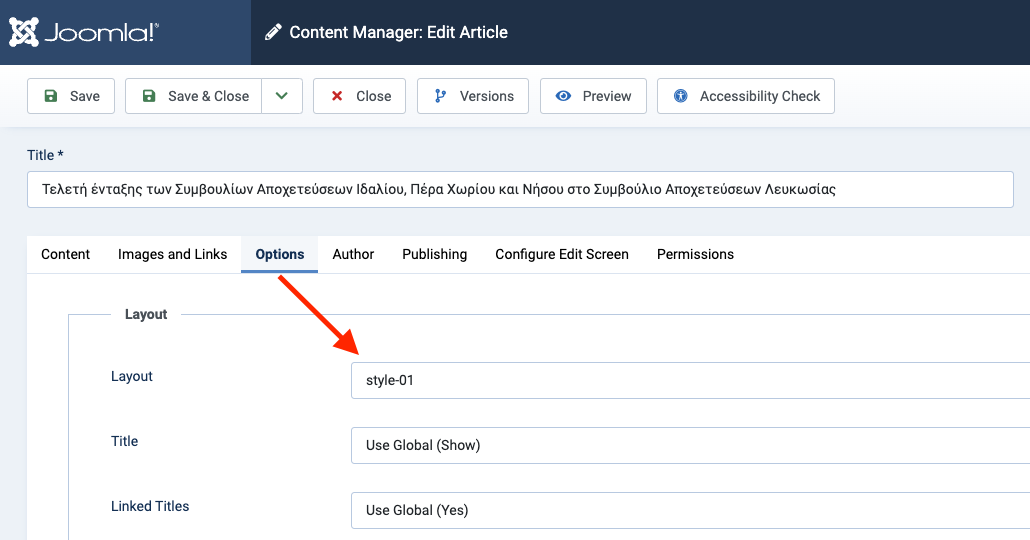Click the Joomla logo icon

click(x=24, y=32)
